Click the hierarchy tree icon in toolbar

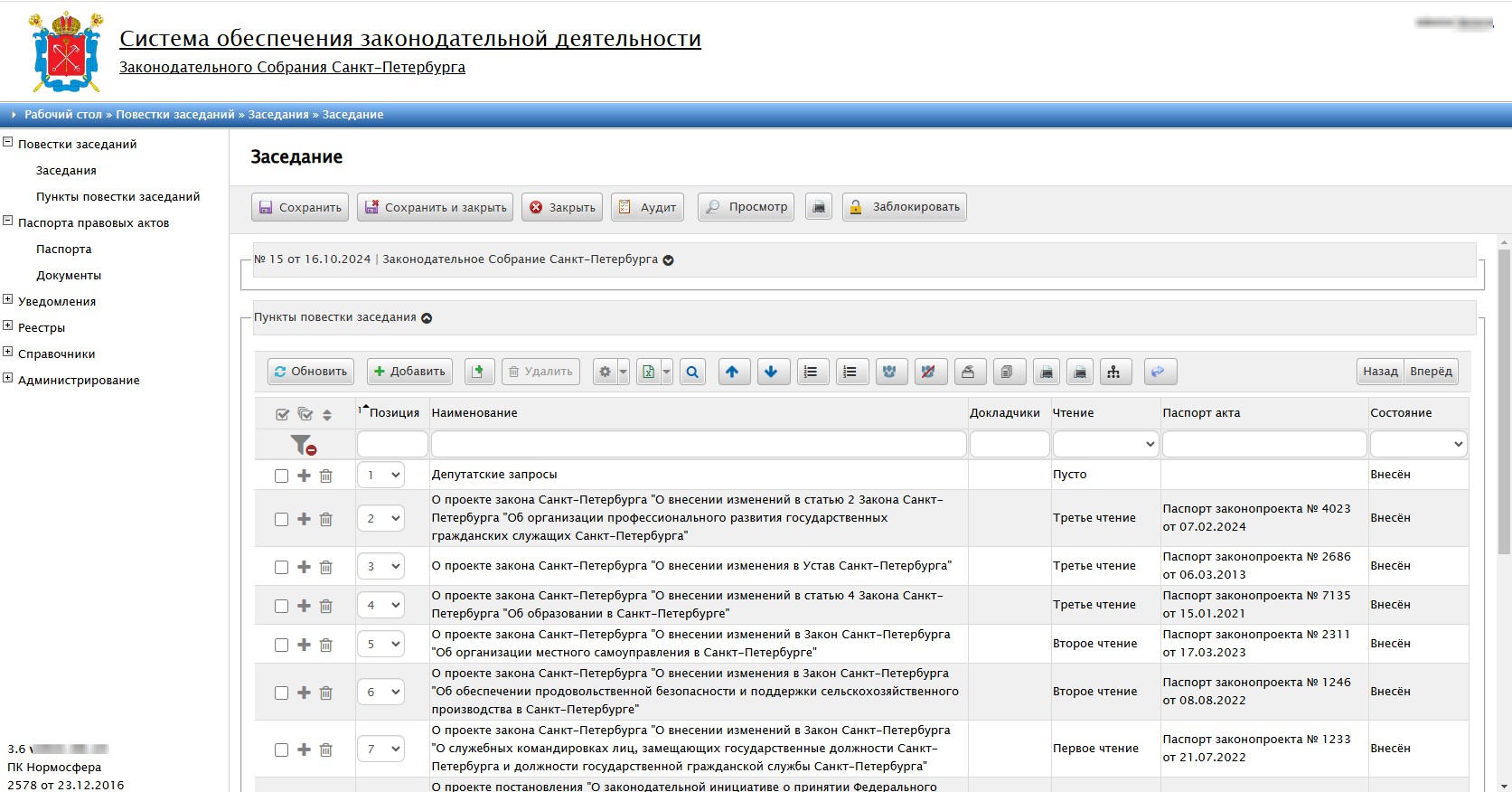(1113, 372)
